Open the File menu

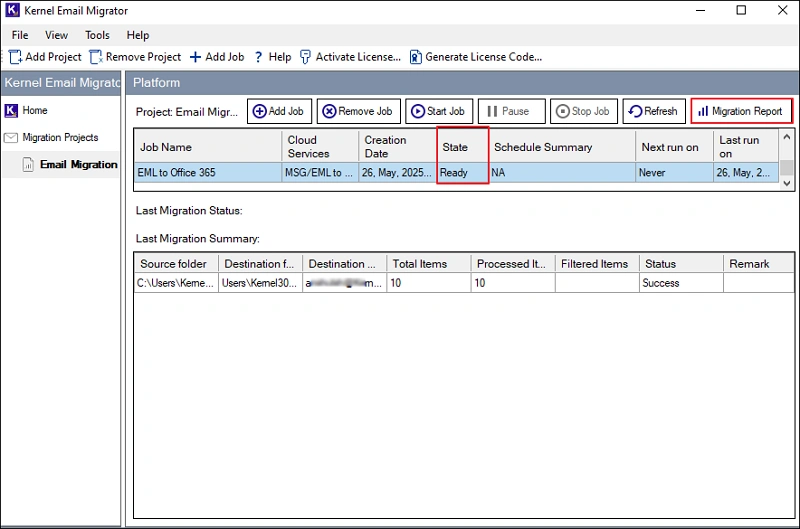click(x=20, y=35)
